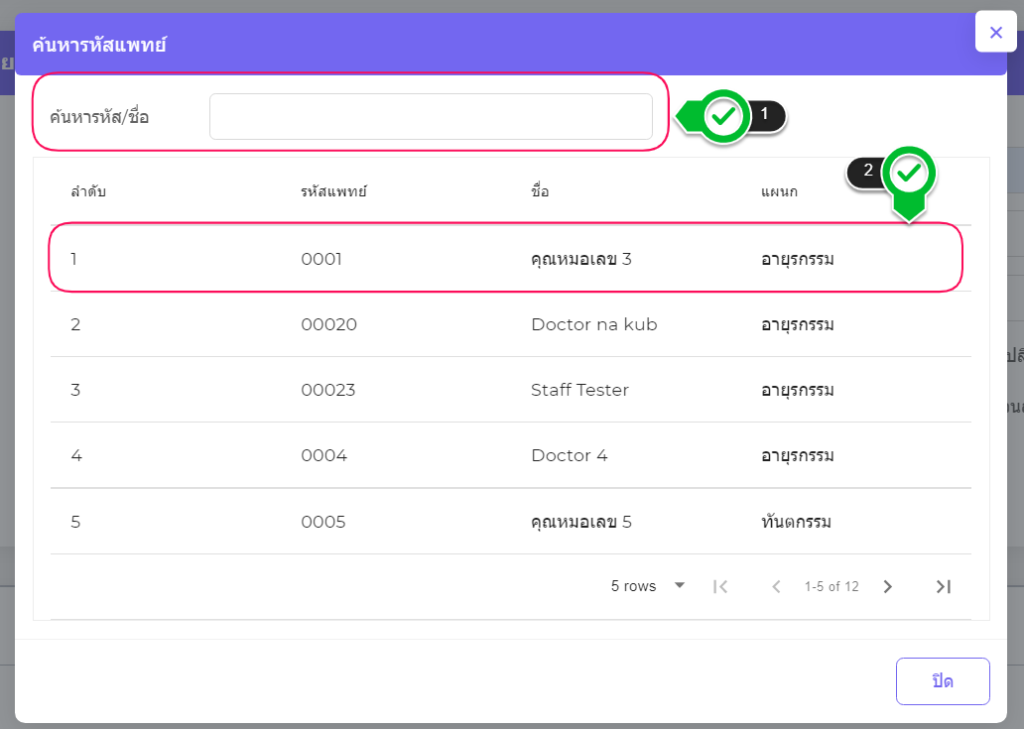Select the row with doctor code 0001
Viewport: 1024px width, 729px height.
(x=321, y=259)
